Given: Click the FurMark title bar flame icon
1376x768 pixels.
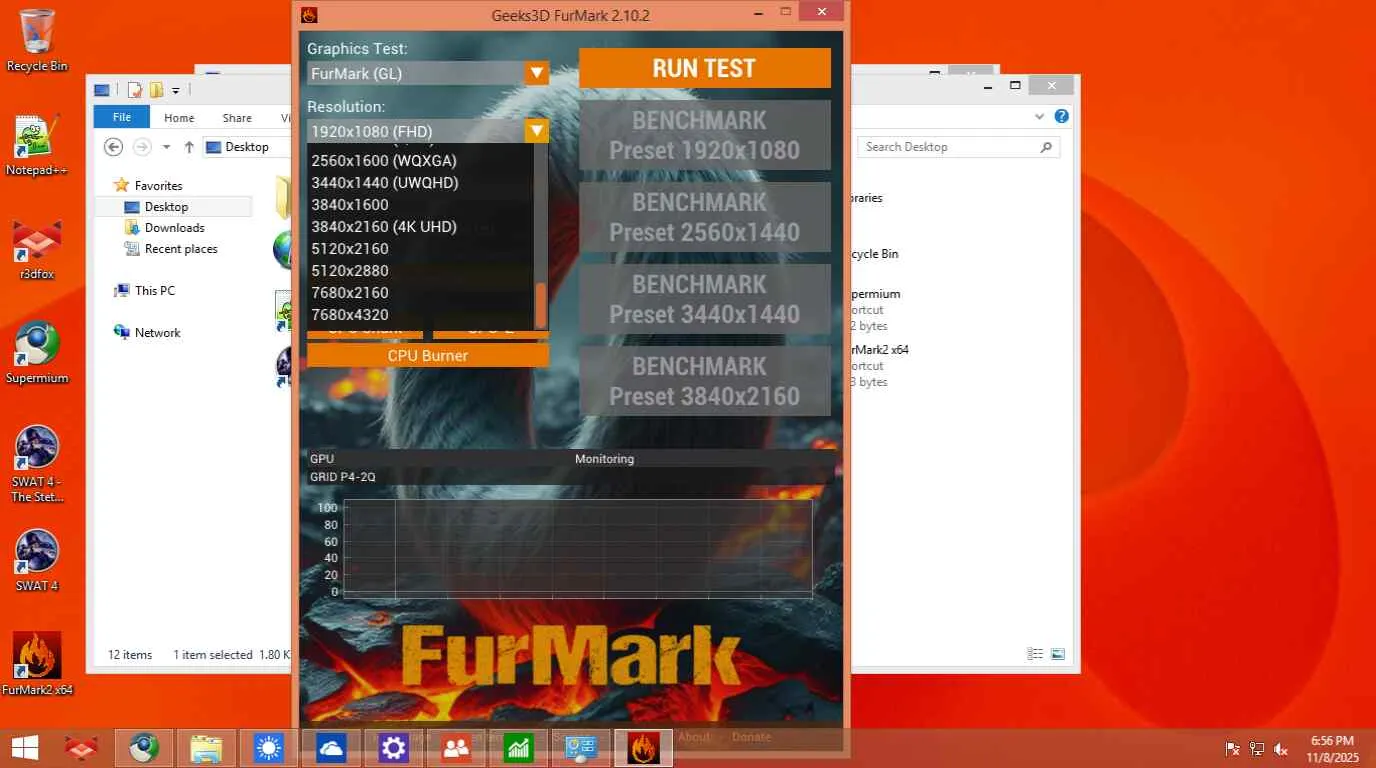Looking at the screenshot, I should pyautogui.click(x=309, y=14).
